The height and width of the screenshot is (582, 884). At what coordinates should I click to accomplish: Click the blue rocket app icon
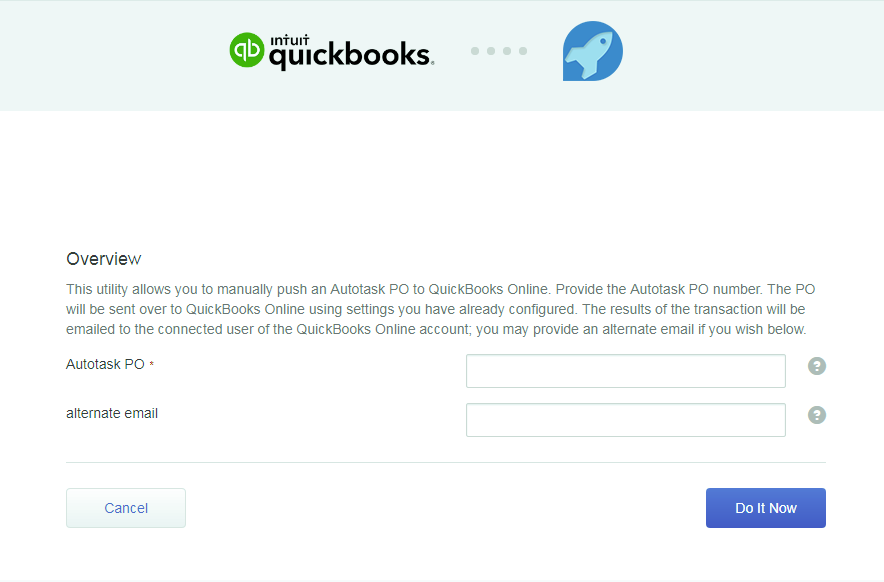point(593,51)
